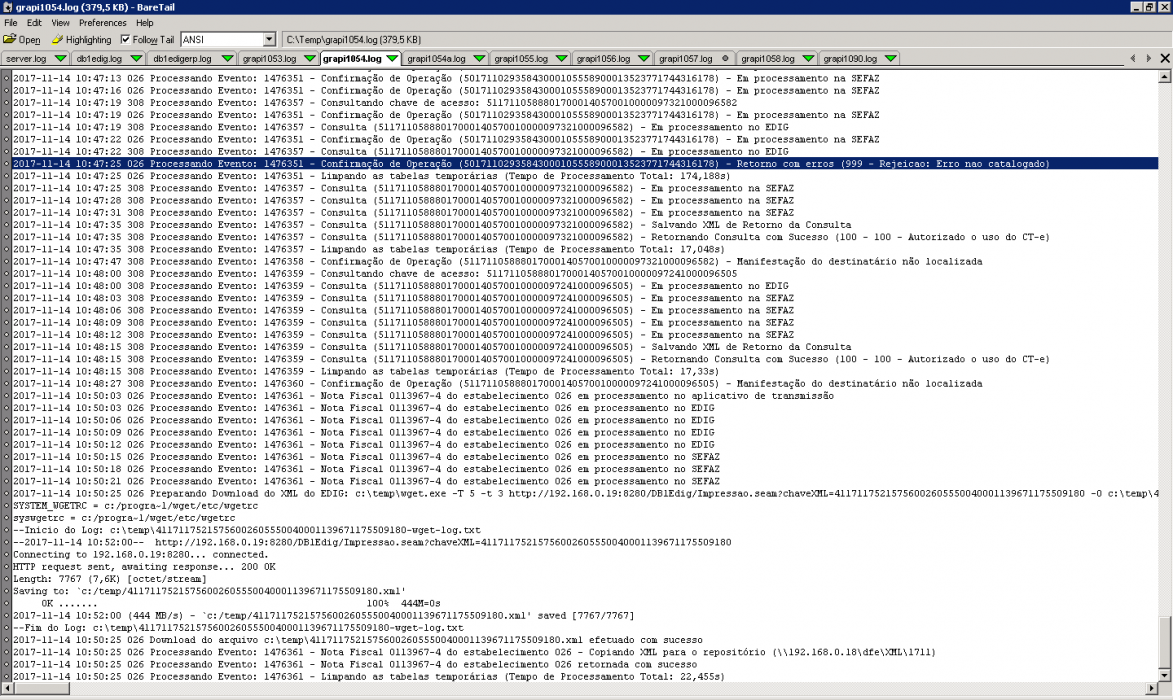Click the line marker beside the '174,188s' processing time row

pyautogui.click(x=6, y=176)
